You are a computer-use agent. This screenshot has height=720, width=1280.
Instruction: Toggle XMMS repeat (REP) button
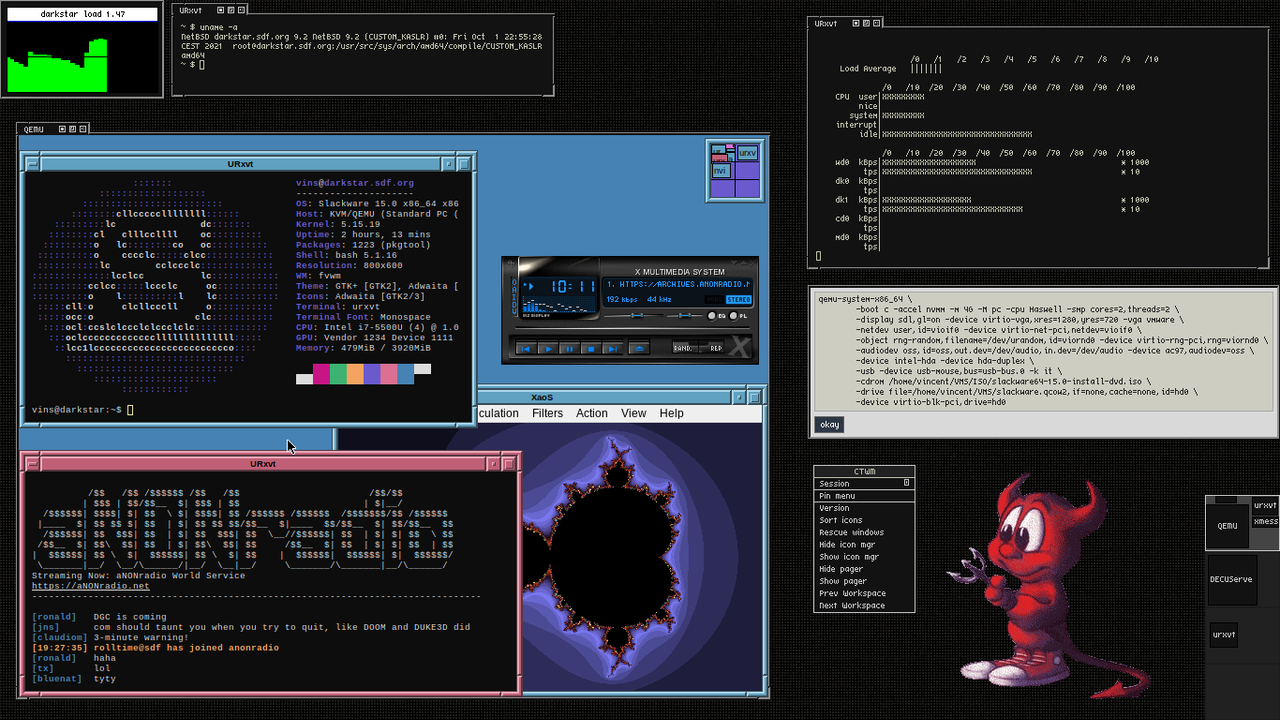click(711, 347)
